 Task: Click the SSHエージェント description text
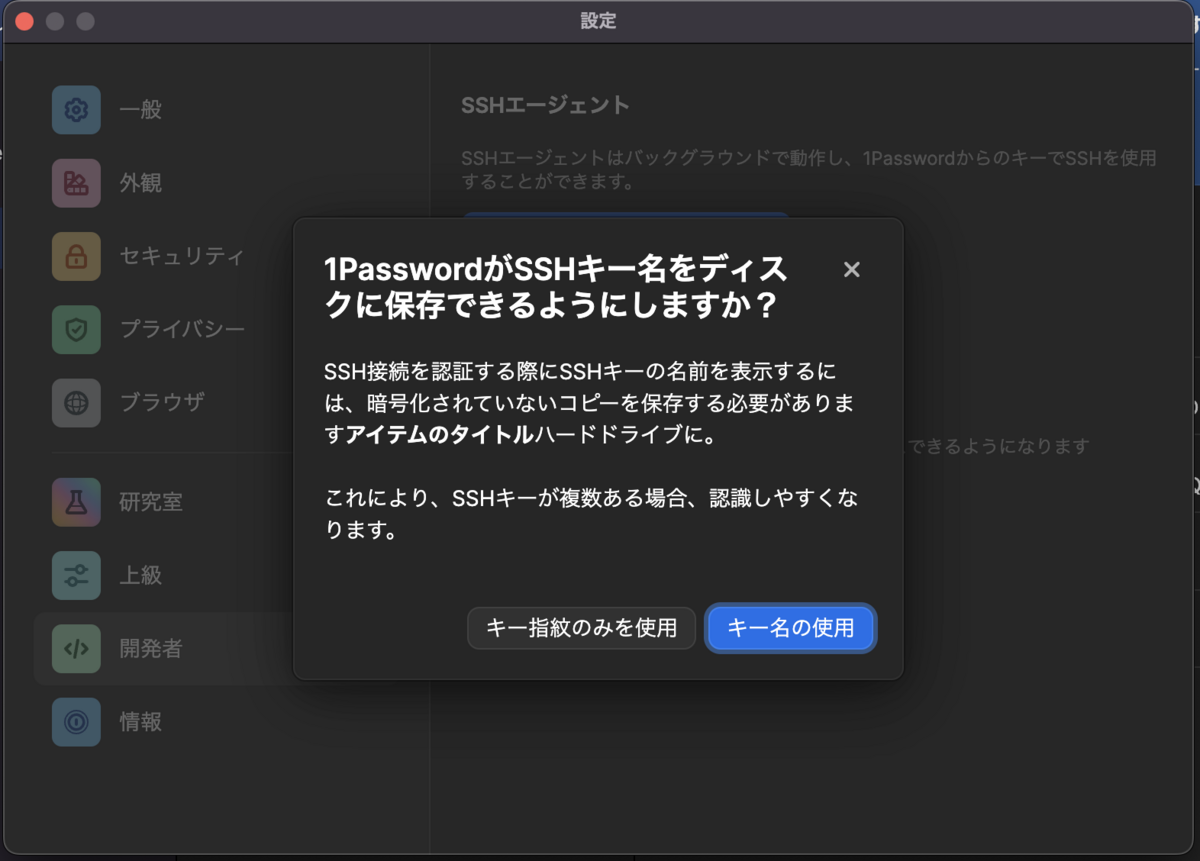(x=809, y=170)
